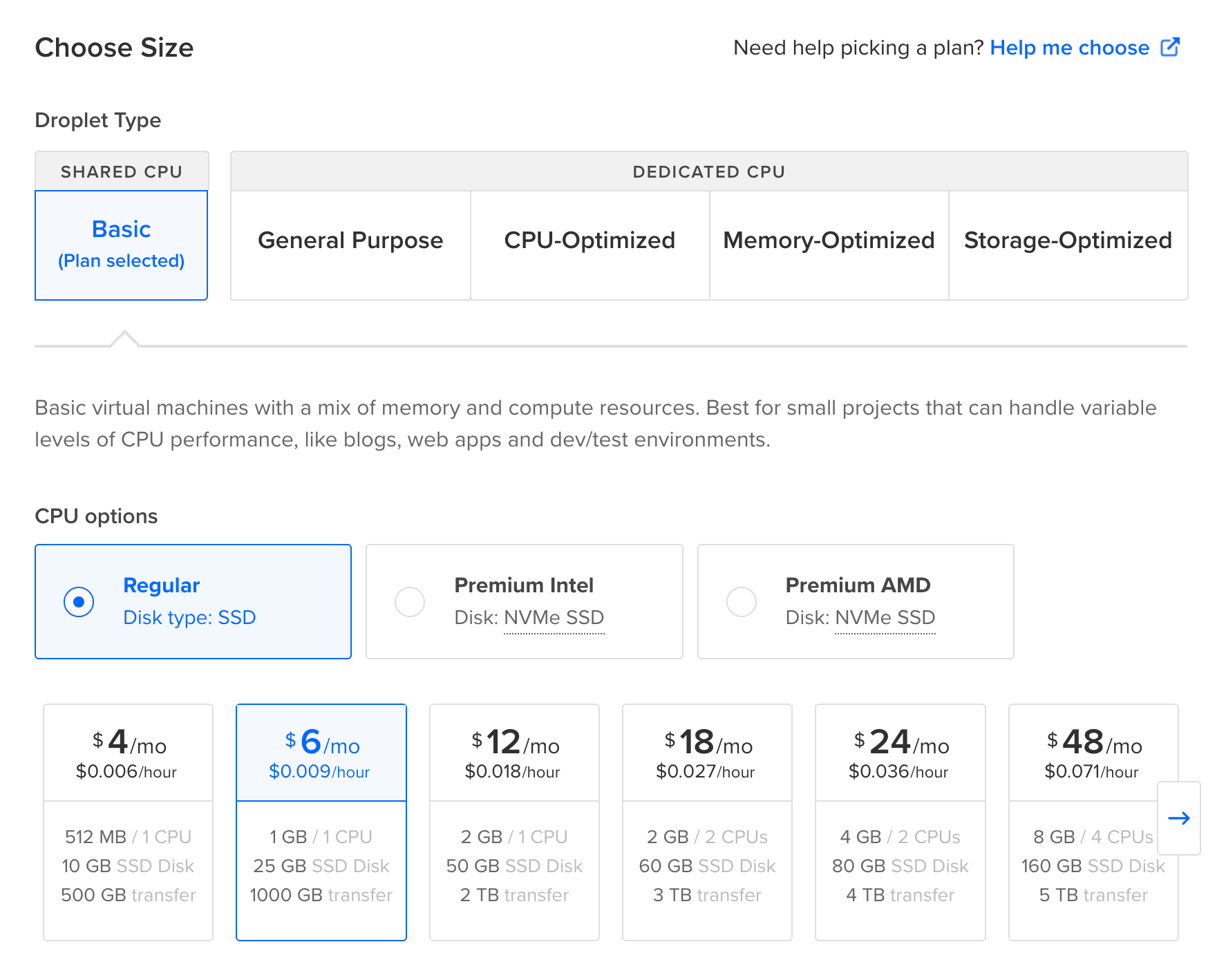
Task: Click the right arrow to show more plans
Action: 1179,818
